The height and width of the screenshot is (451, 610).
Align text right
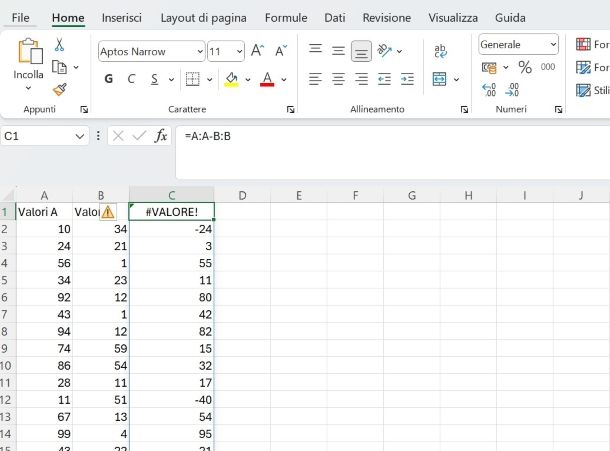[361, 79]
